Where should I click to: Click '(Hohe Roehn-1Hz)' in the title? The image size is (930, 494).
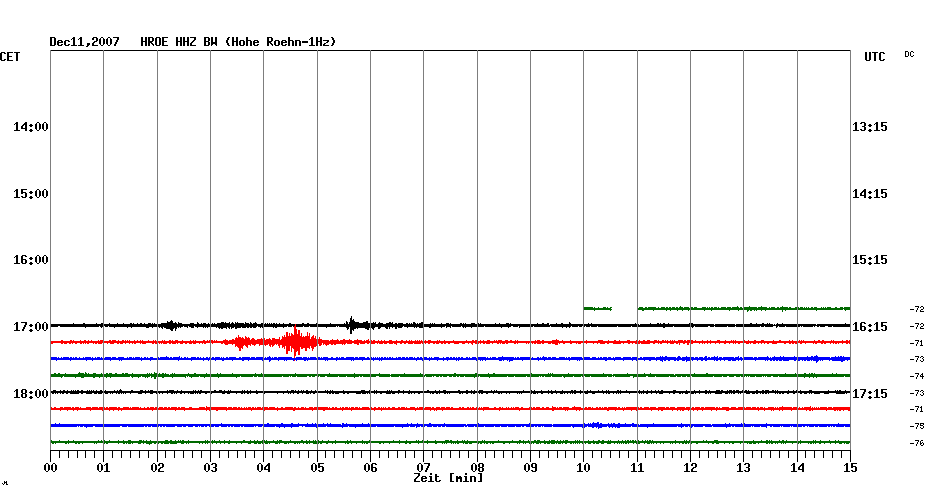[x=280, y=42]
